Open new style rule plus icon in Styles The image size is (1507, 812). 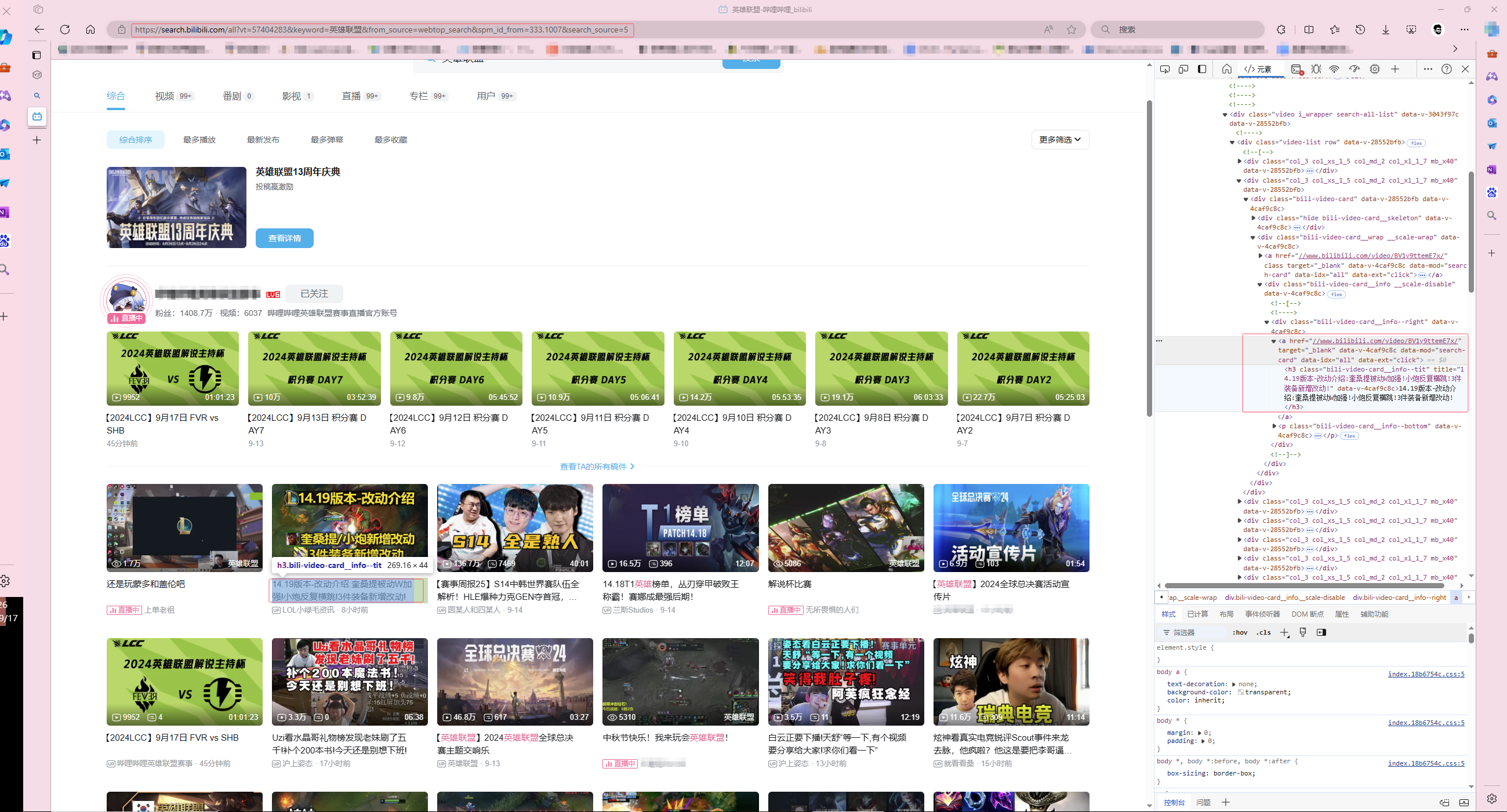(x=1284, y=632)
